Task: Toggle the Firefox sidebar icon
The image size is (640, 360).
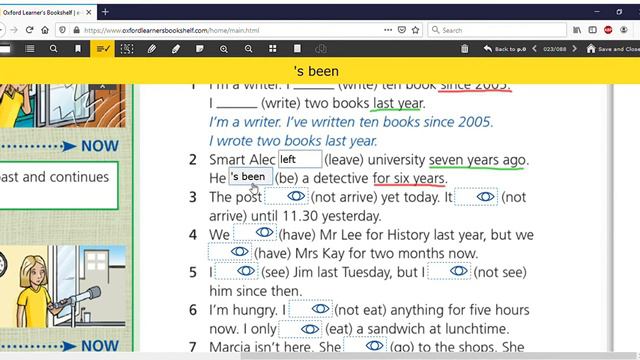Action: click(592, 30)
